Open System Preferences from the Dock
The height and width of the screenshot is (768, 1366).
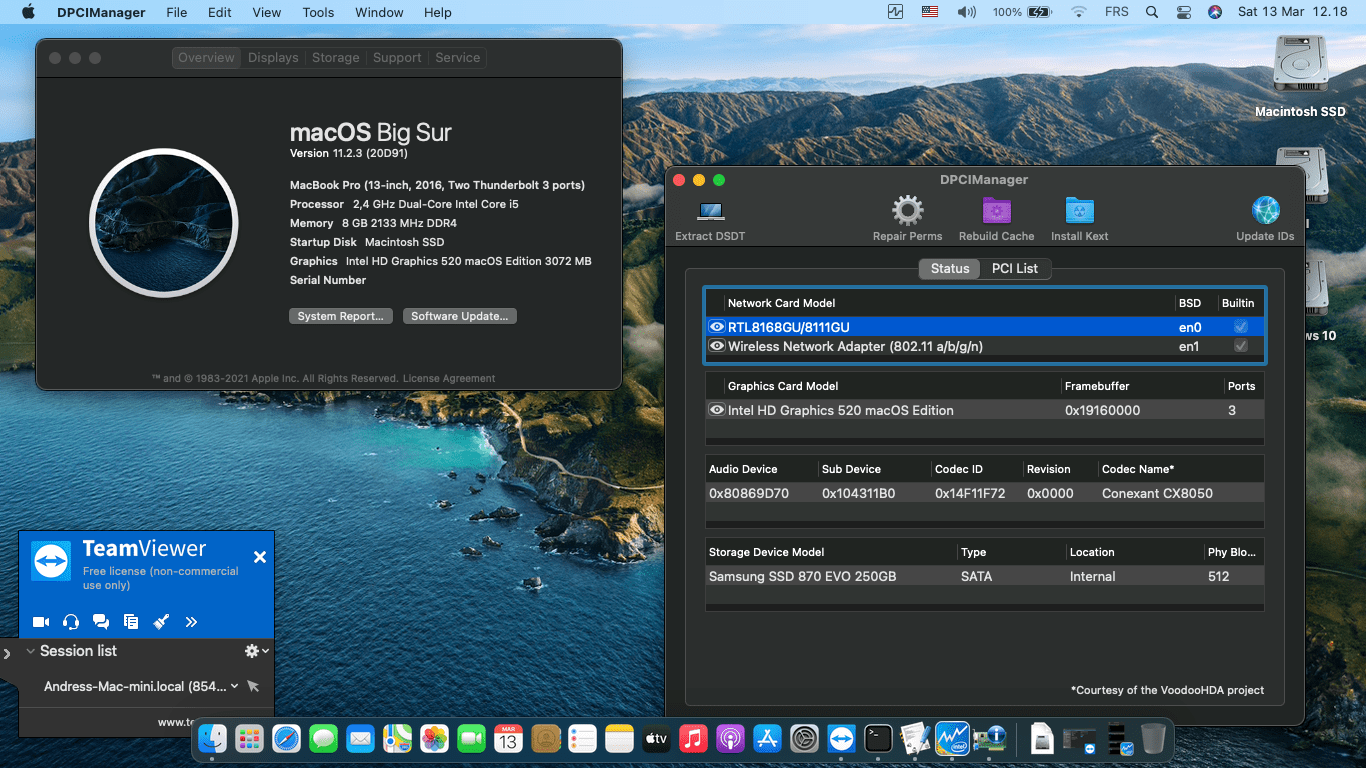[804, 739]
